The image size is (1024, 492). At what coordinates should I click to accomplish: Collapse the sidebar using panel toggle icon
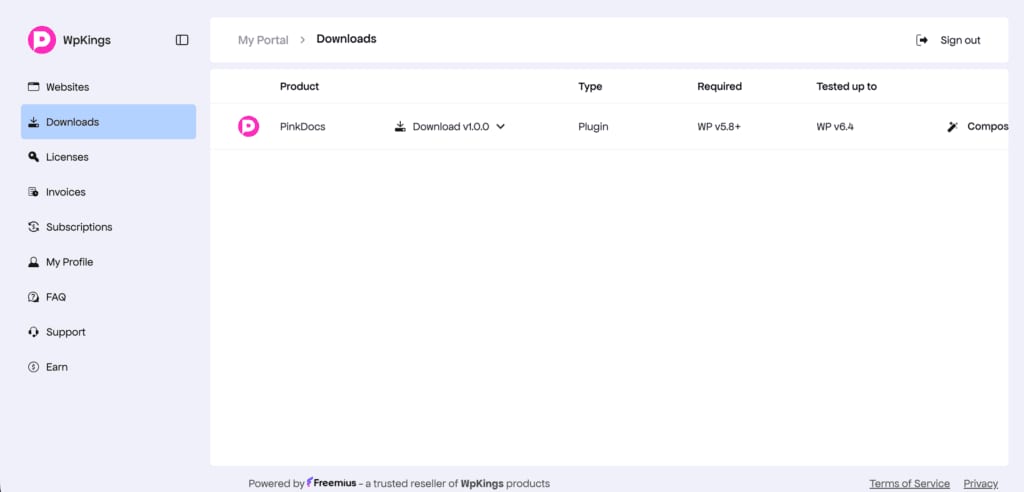[x=182, y=40]
